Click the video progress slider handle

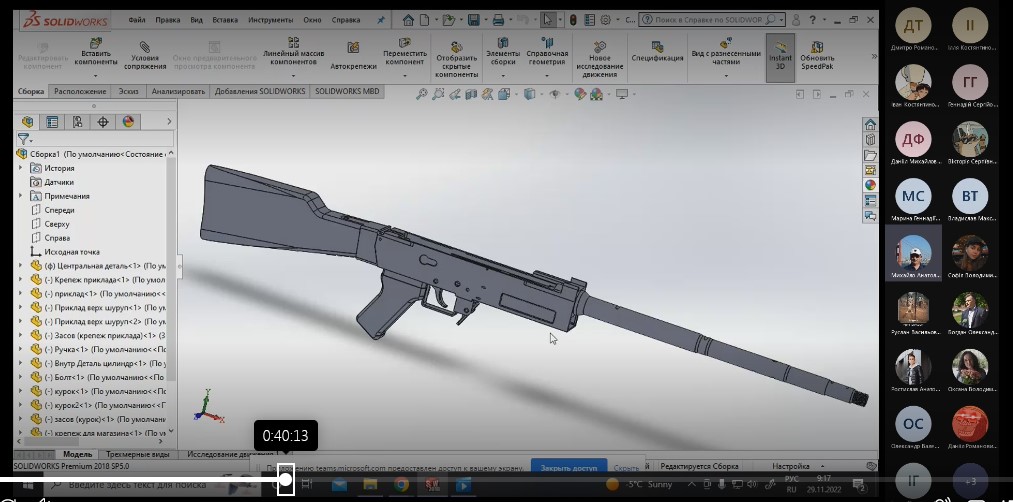pos(285,480)
